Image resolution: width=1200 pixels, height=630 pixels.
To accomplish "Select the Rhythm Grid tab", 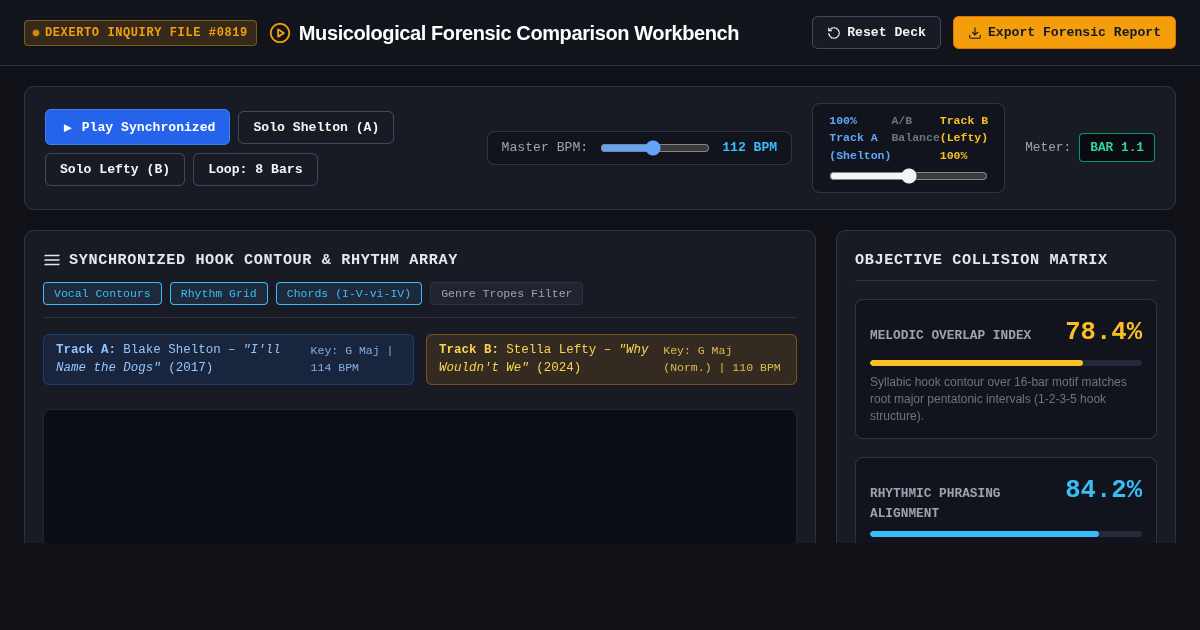I will (x=219, y=293).
